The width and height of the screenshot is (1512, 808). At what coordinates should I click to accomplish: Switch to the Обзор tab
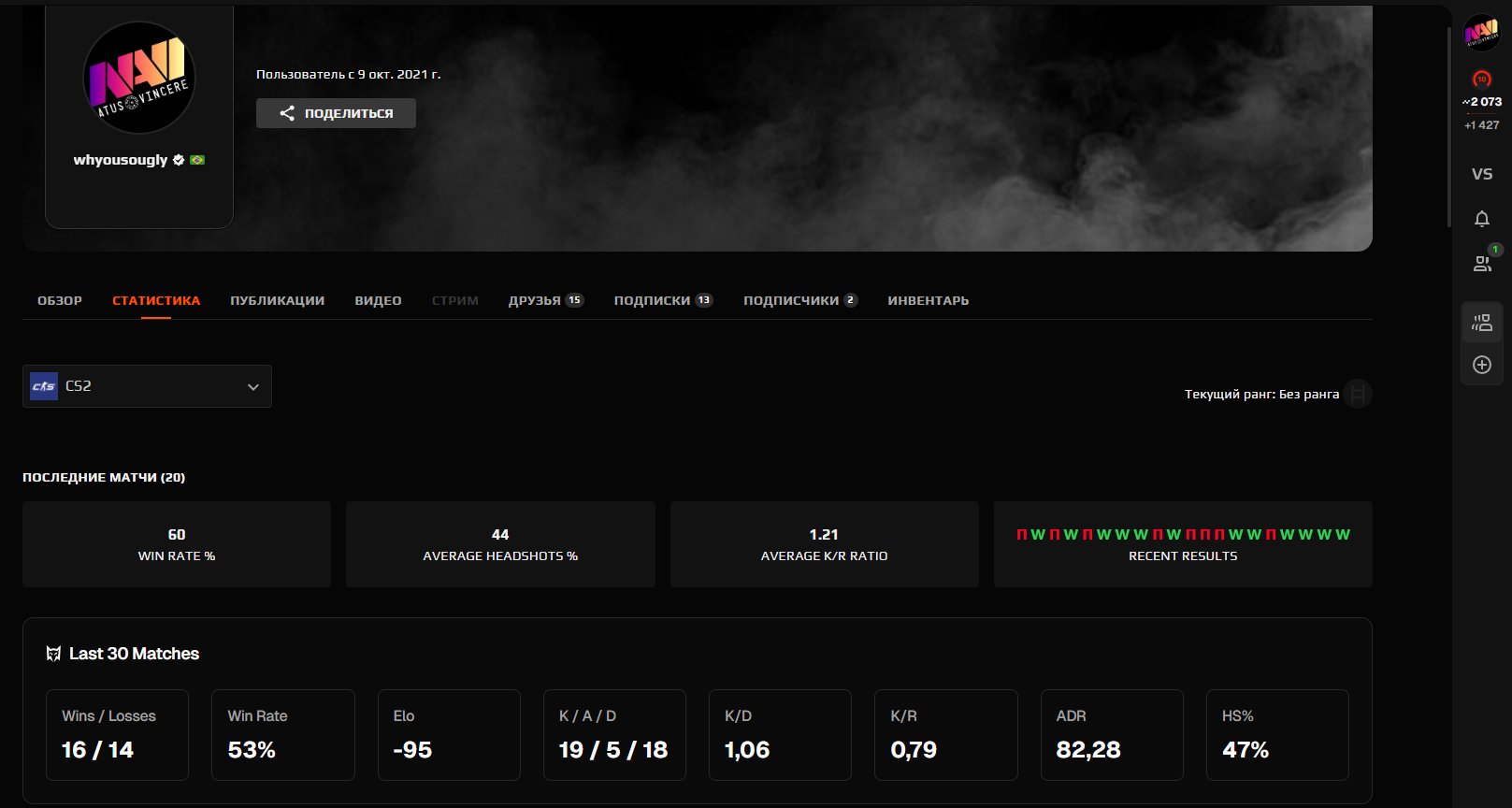(x=60, y=300)
